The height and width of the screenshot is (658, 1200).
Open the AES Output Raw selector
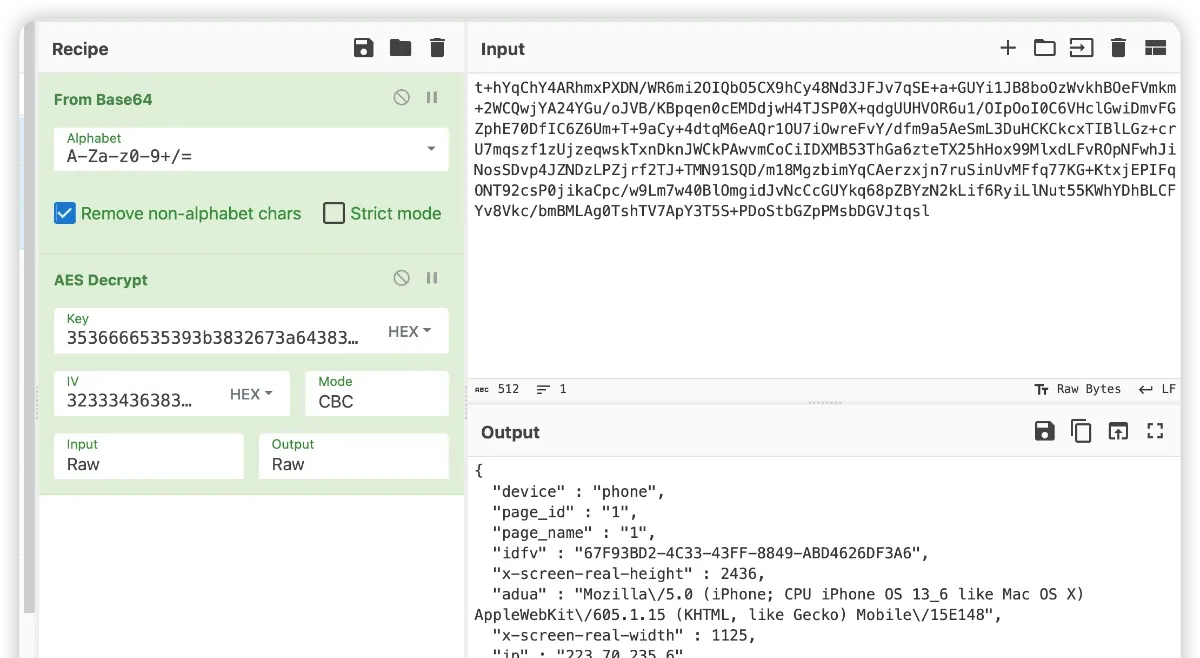click(354, 456)
